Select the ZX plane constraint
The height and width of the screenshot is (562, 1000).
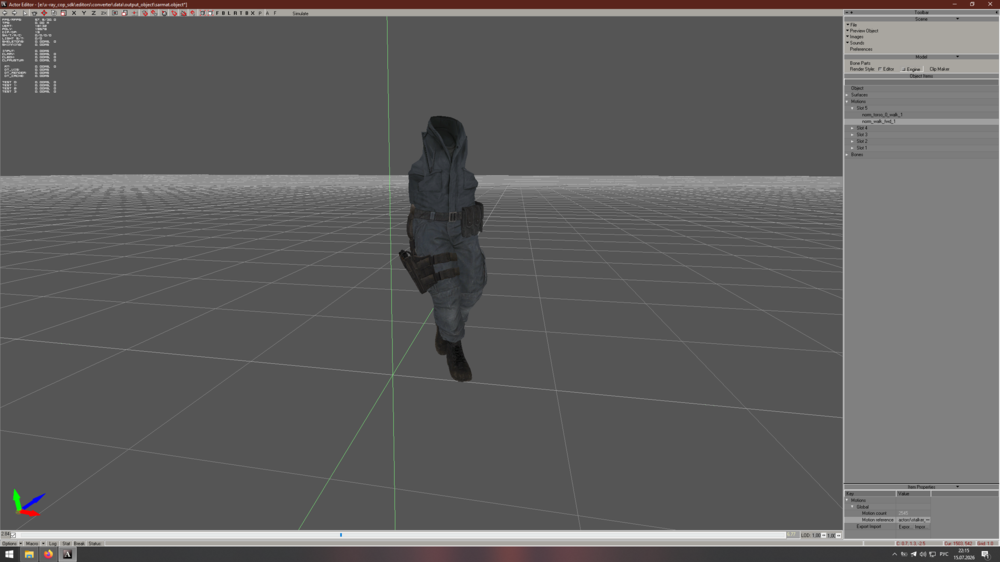(103, 13)
